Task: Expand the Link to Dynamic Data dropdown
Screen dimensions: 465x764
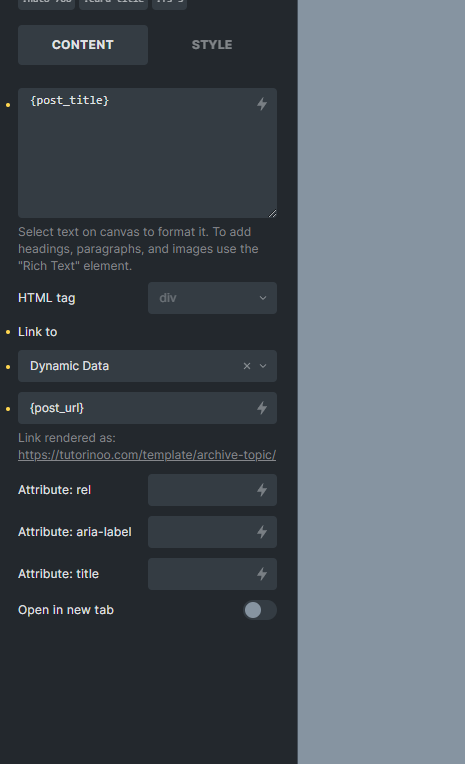Action: pos(263,366)
